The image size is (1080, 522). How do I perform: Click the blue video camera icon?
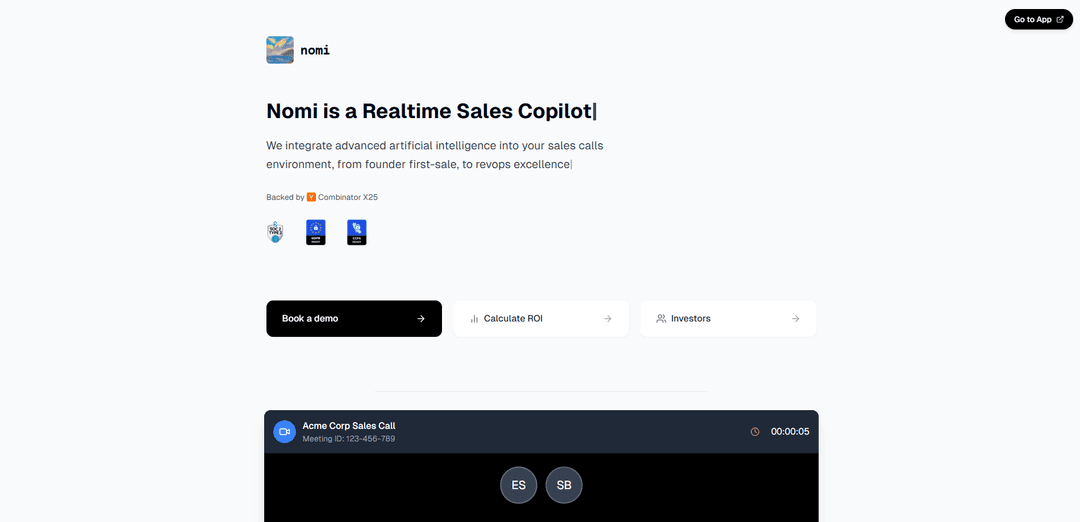click(284, 431)
